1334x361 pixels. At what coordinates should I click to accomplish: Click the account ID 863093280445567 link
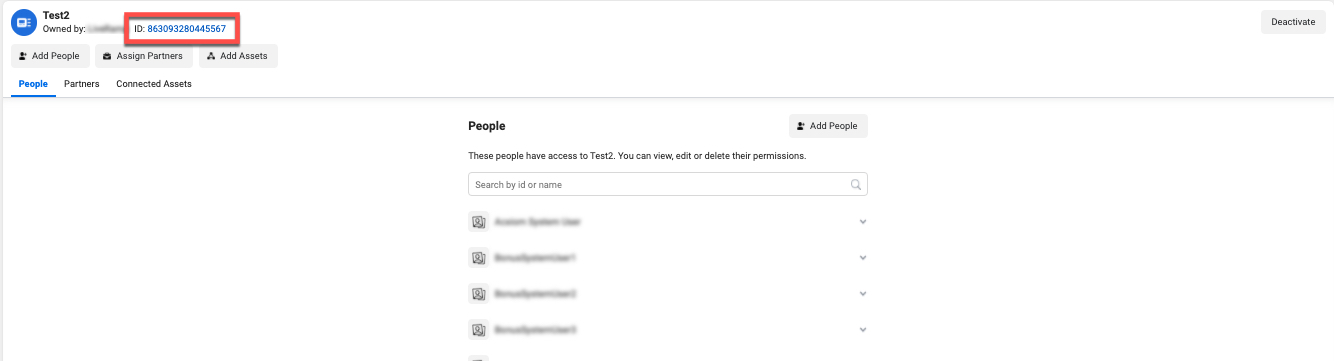click(186, 29)
